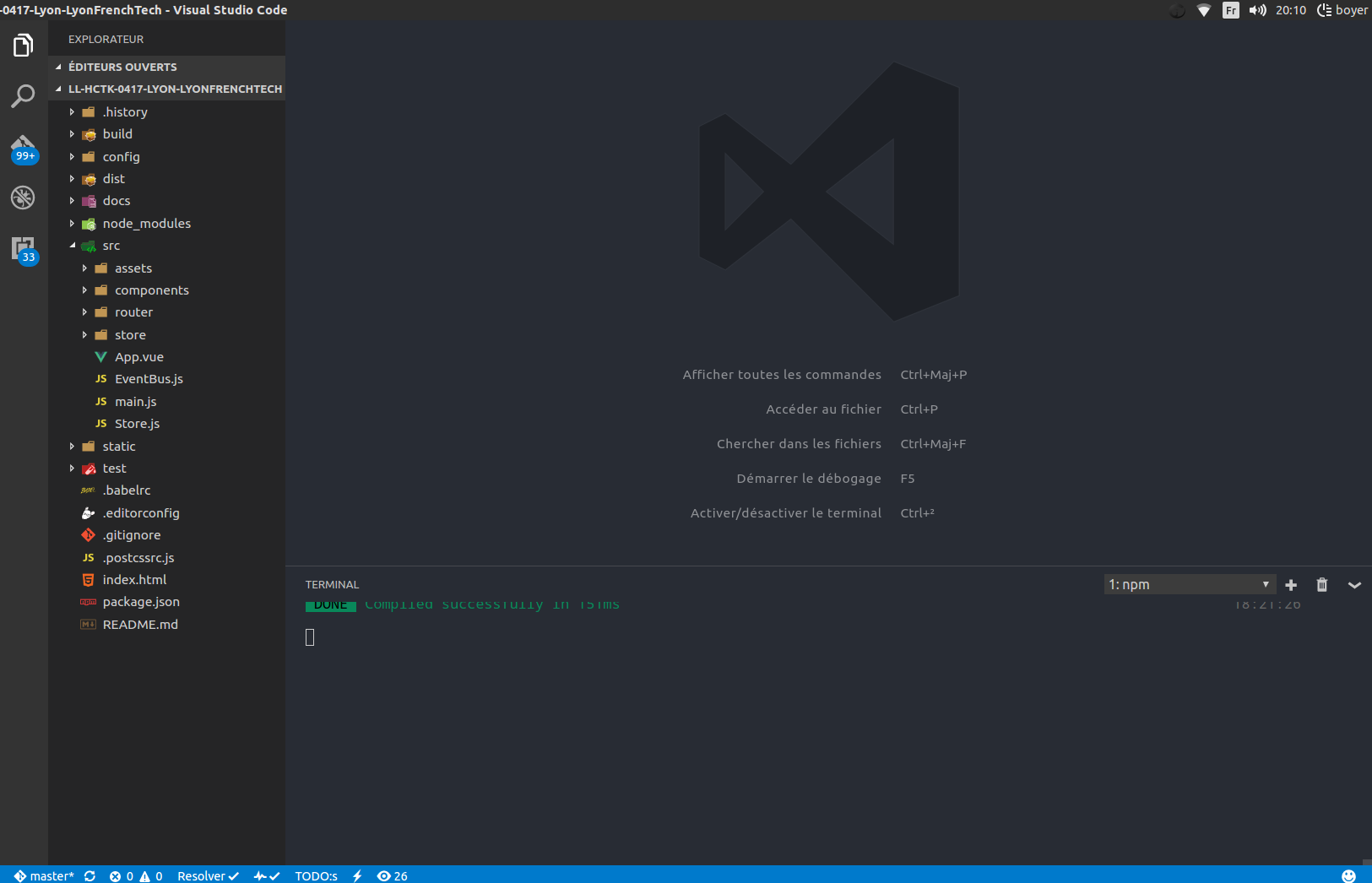This screenshot has width=1372, height=883.
Task: Select the TERMINAL panel tab
Action: [x=332, y=584]
